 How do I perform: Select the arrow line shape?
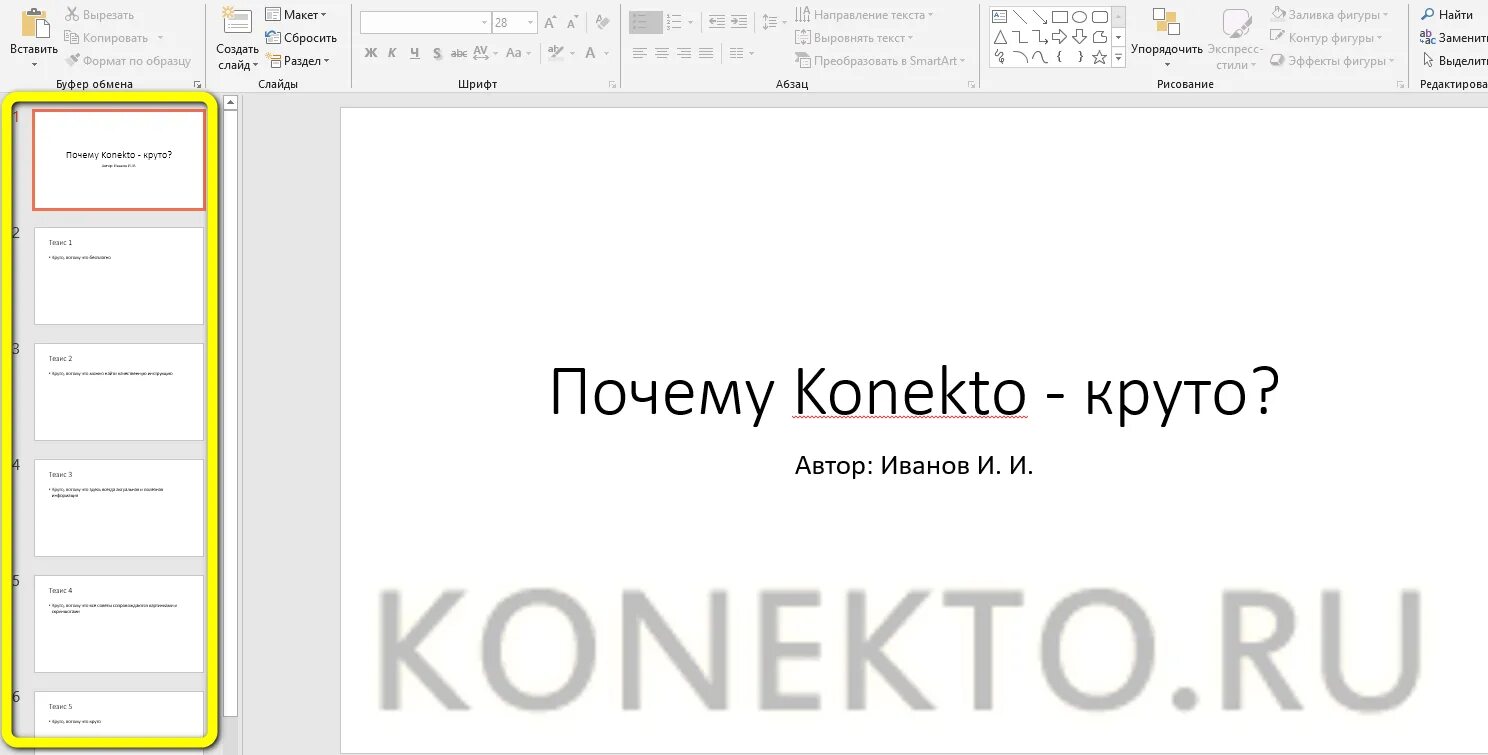[1039, 17]
